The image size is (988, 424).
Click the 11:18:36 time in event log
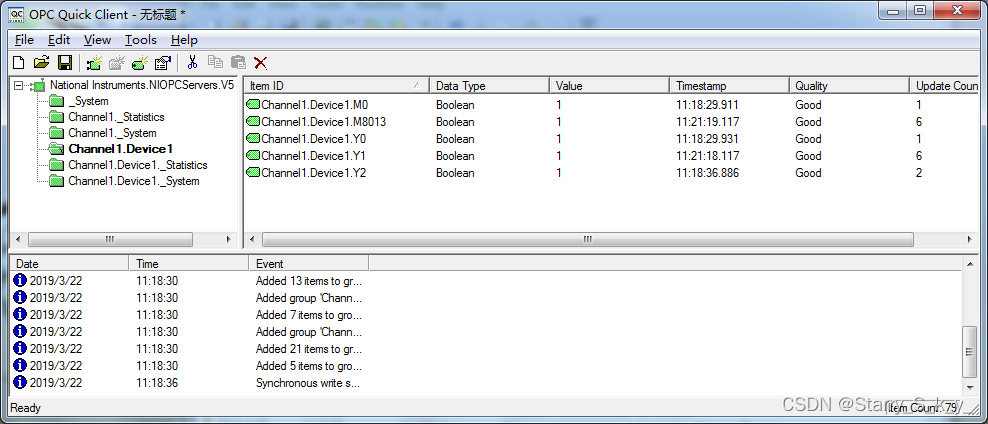[157, 382]
